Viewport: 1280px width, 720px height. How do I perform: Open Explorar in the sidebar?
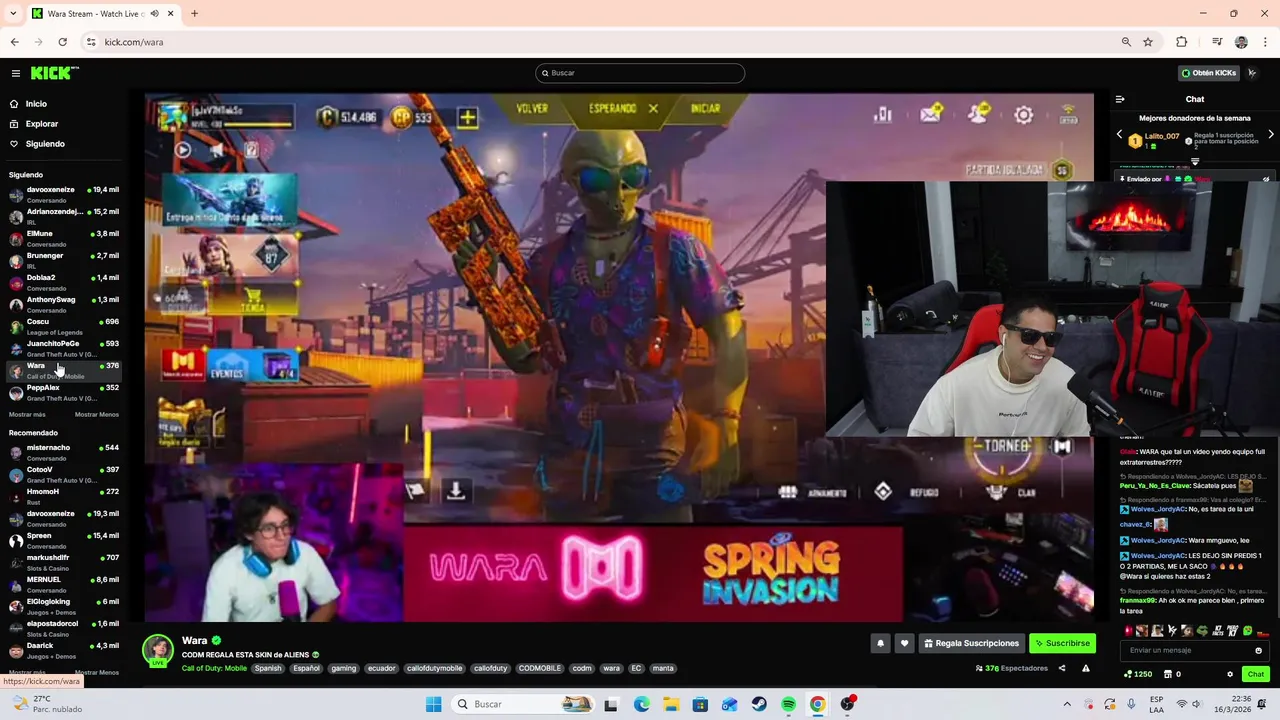pyautogui.click(x=42, y=124)
